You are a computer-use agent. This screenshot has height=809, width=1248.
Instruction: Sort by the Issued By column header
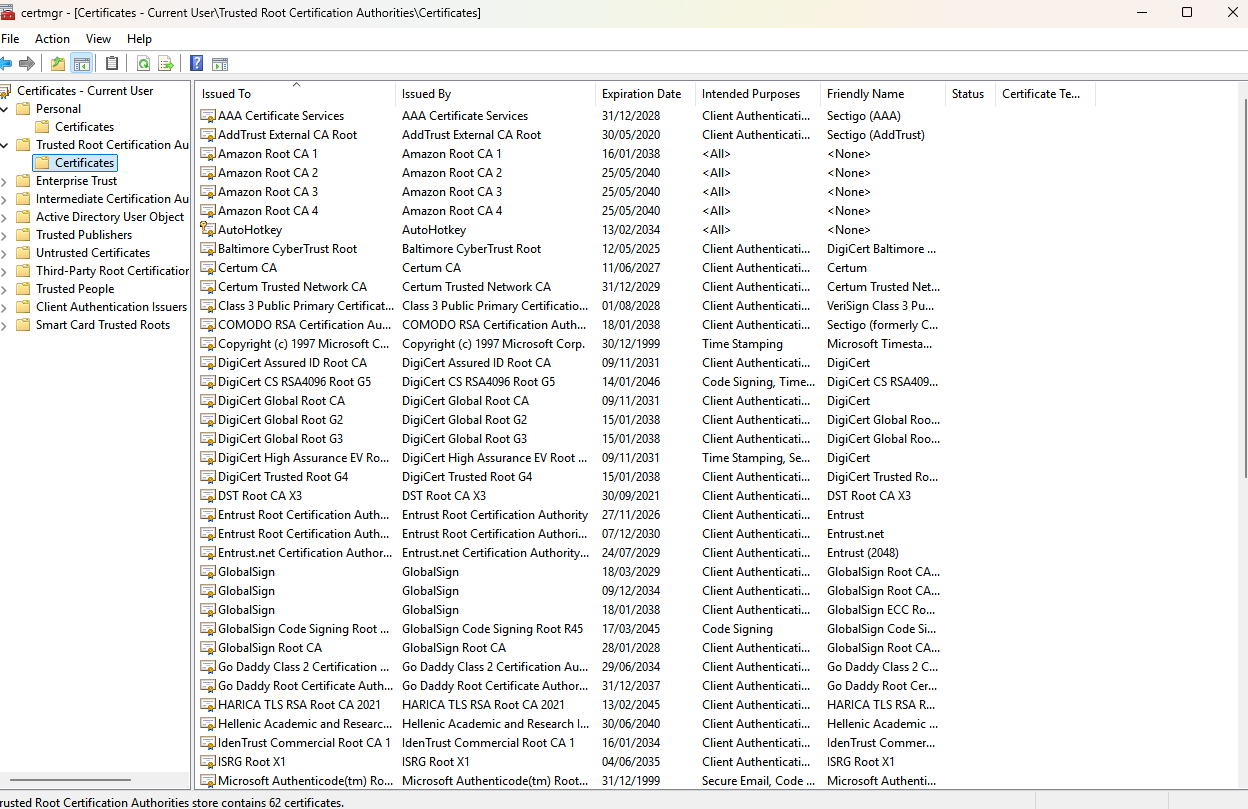pyautogui.click(x=496, y=94)
